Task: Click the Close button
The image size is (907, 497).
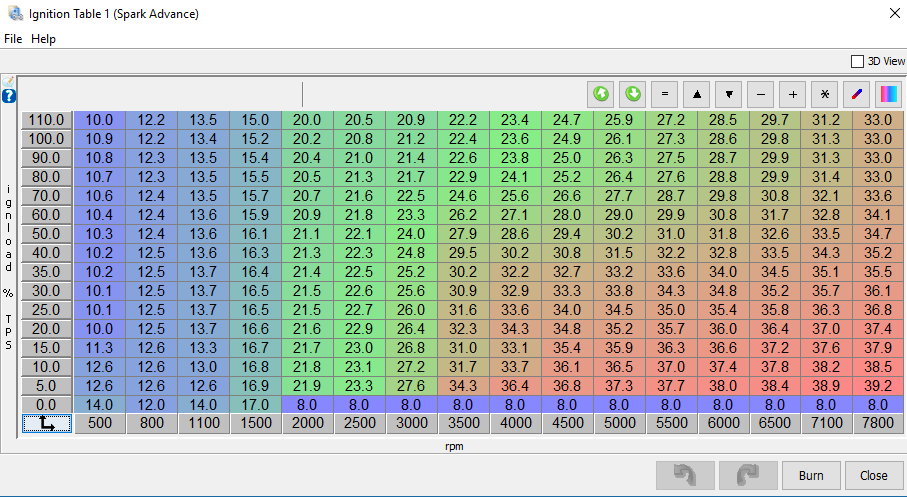Action: (x=873, y=476)
